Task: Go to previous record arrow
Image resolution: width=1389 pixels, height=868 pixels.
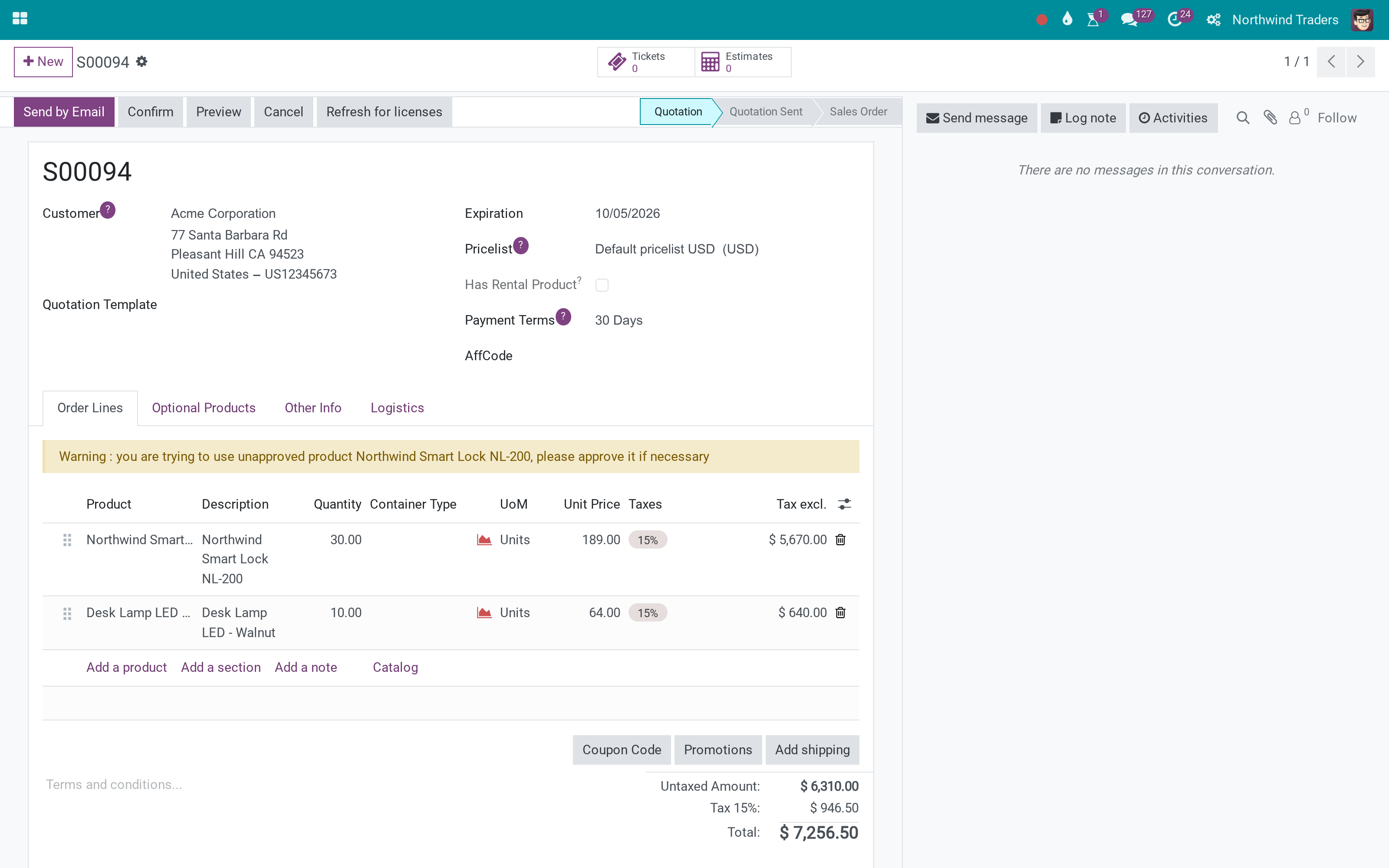Action: click(x=1332, y=62)
